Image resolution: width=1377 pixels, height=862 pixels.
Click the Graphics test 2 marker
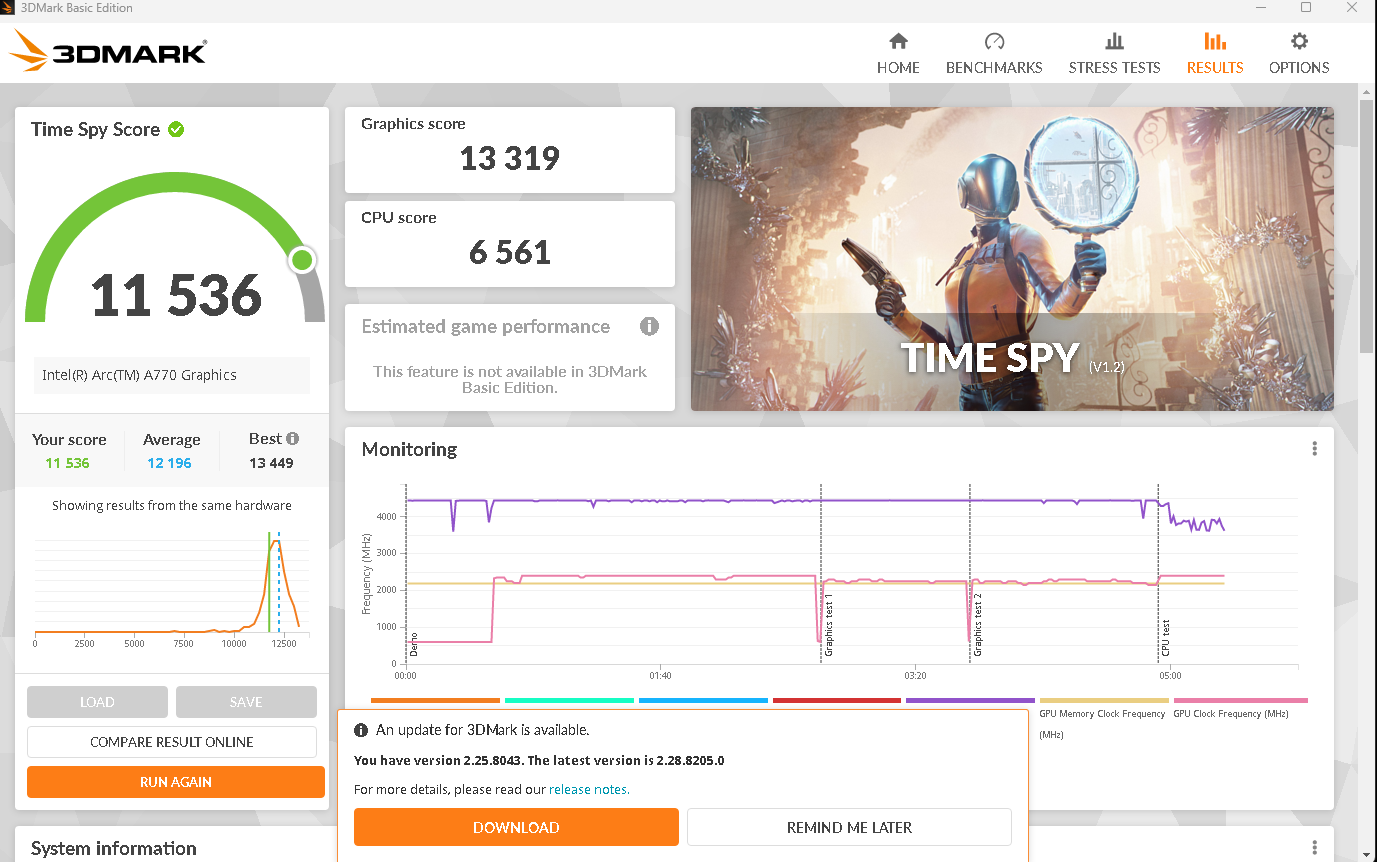point(978,625)
